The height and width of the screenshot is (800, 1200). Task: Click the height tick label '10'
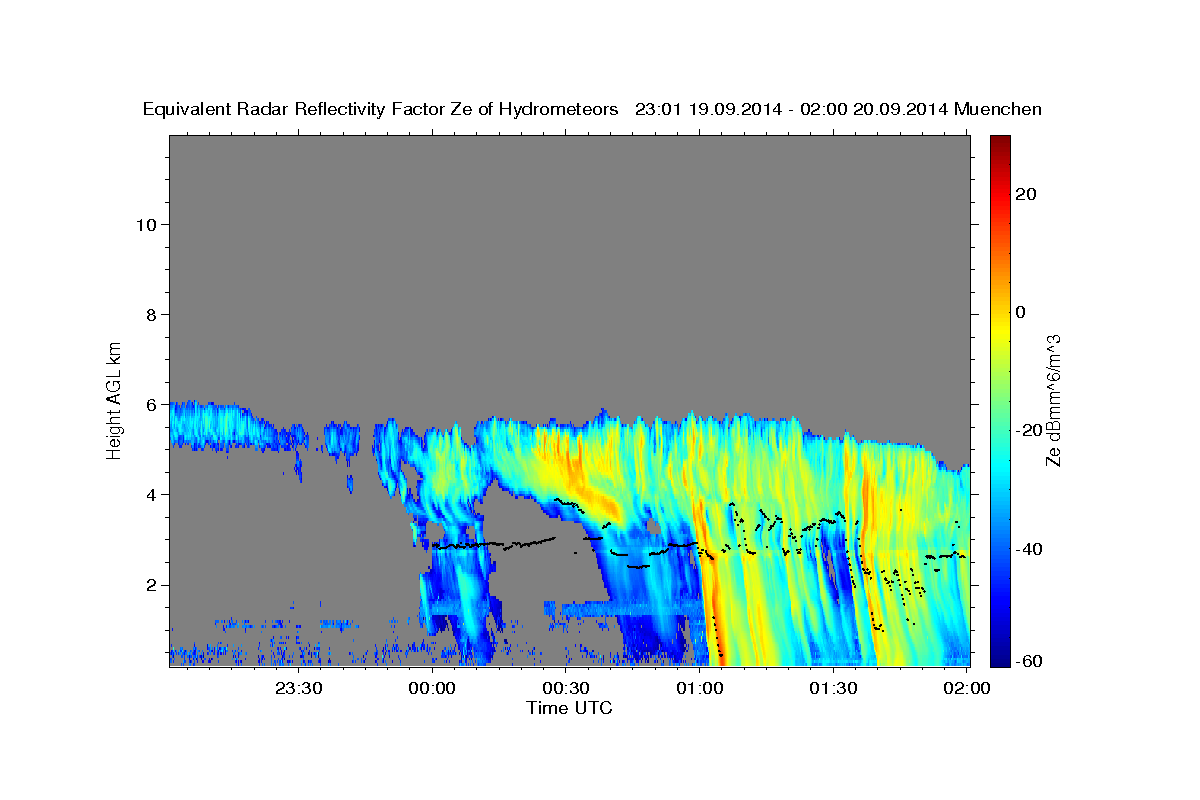coord(145,224)
